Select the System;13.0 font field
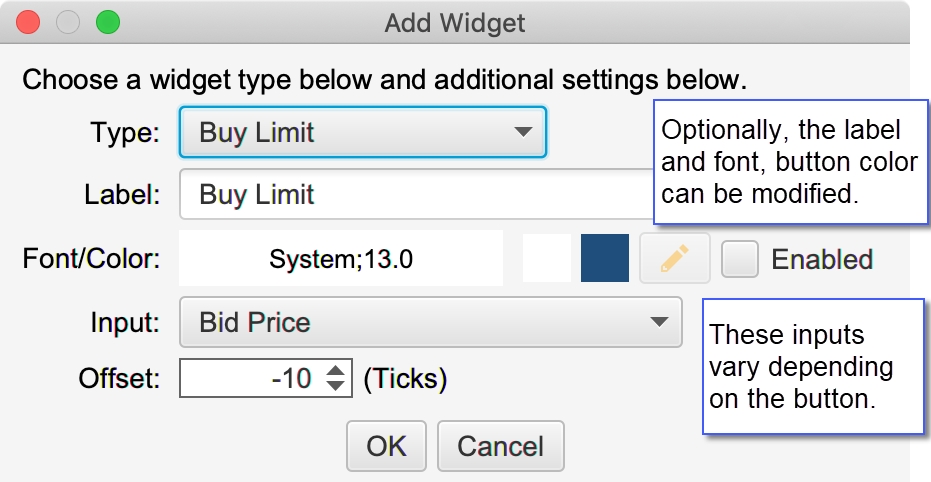 pos(341,258)
